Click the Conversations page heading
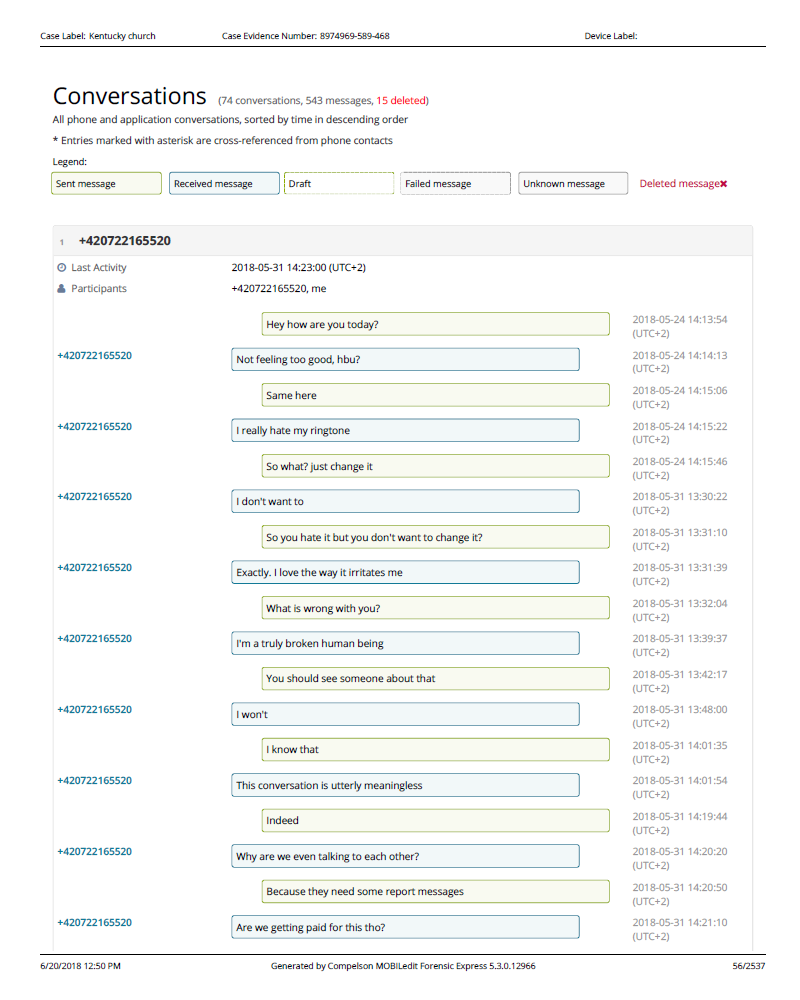This screenshot has width=800, height=1000. click(129, 96)
